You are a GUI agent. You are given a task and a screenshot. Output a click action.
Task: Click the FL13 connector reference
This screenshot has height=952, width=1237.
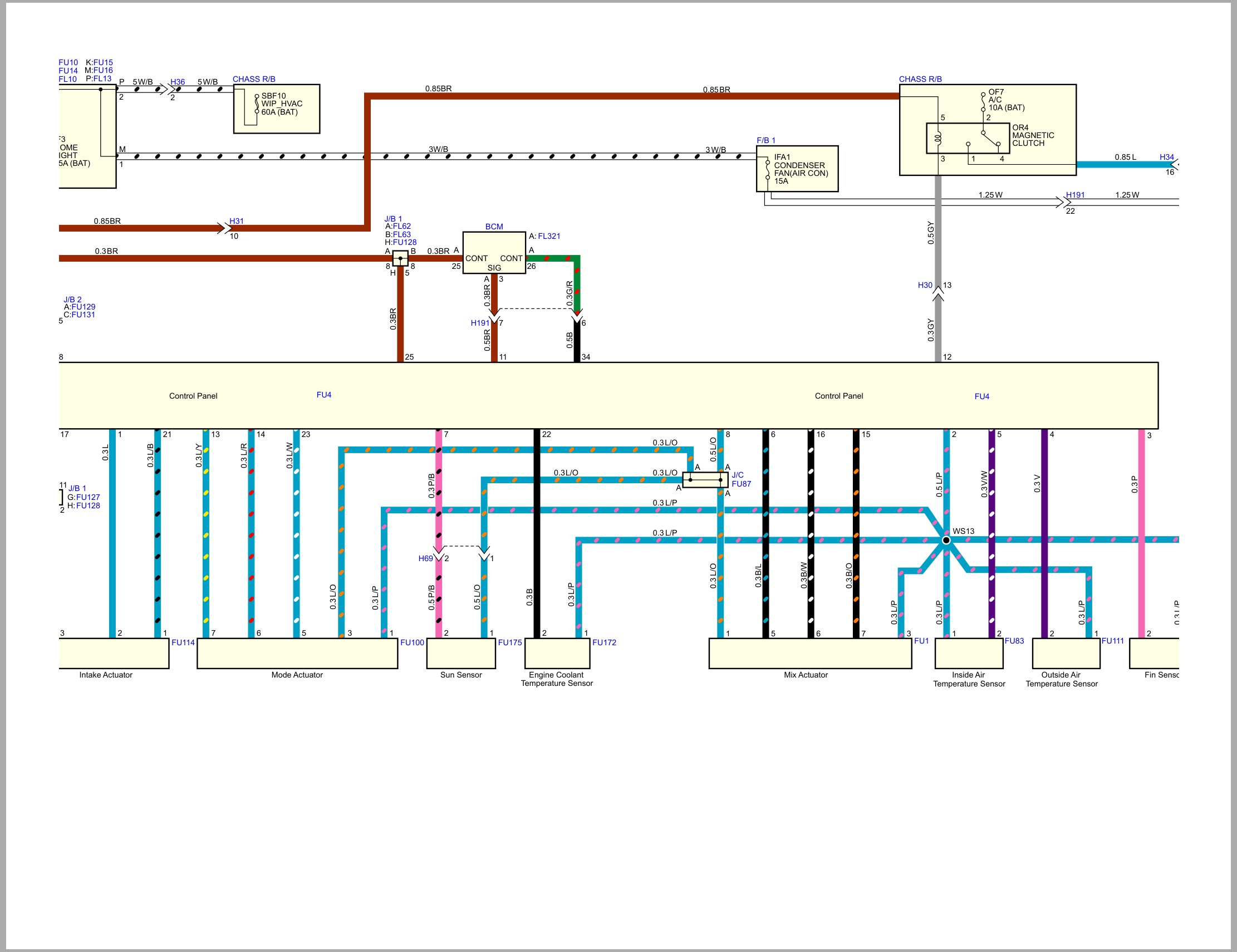102,78
